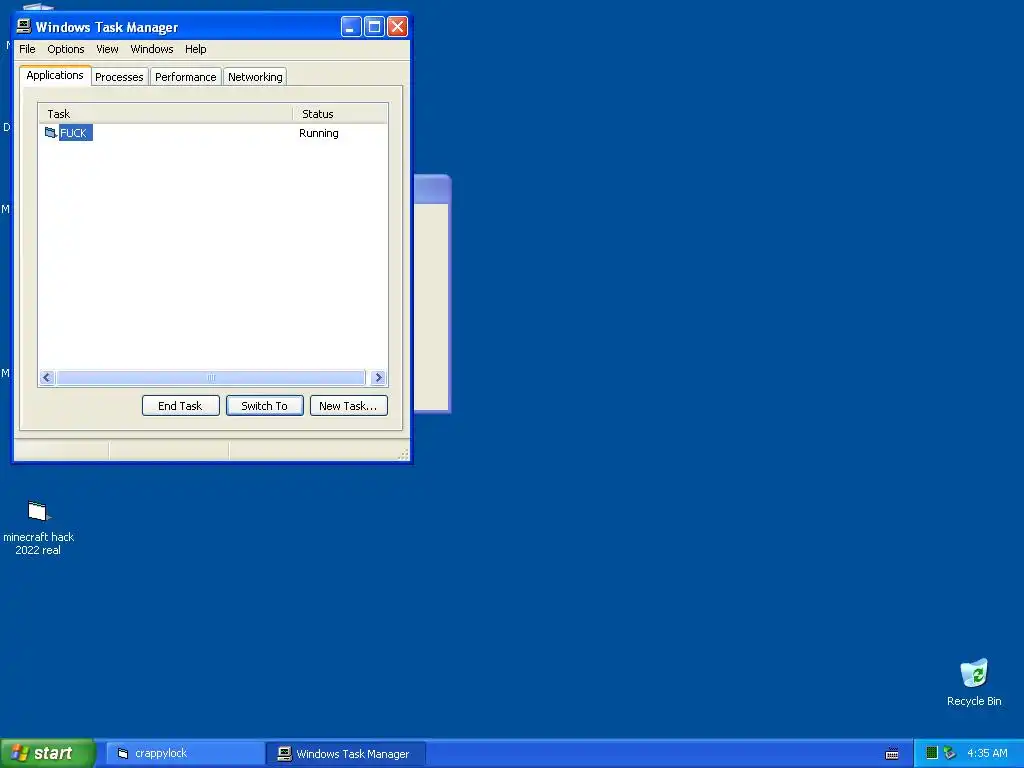Maximize the Task Manager window

point(374,27)
